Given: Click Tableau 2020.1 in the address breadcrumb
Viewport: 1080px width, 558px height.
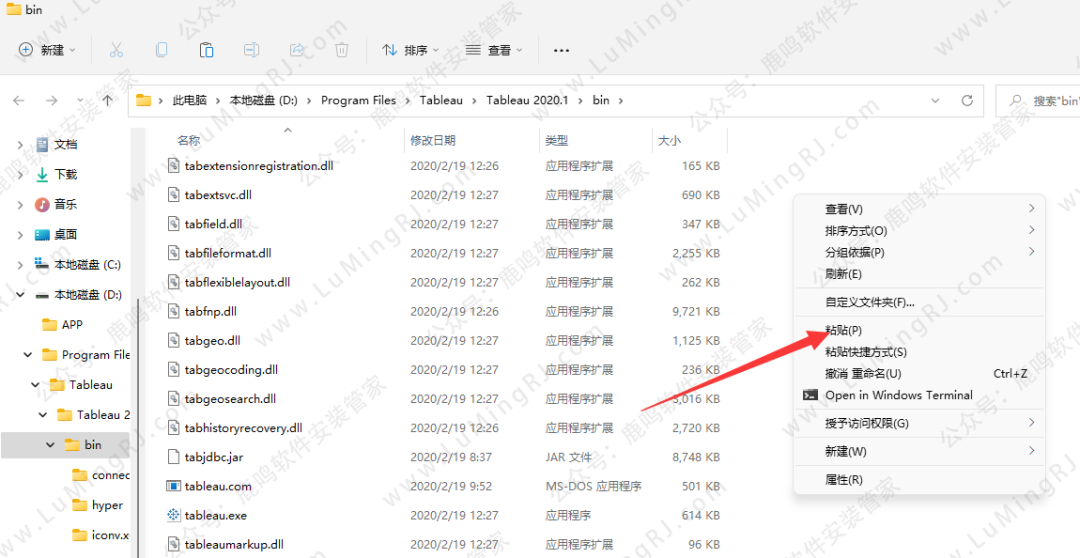Looking at the screenshot, I should pos(526,100).
